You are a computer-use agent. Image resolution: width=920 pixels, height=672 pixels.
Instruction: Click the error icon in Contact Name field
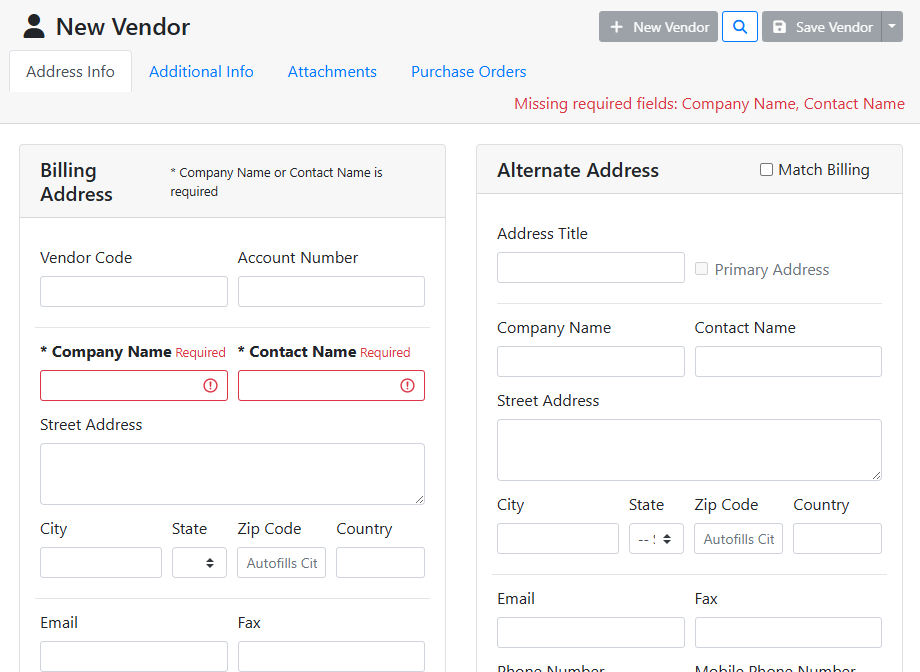(x=407, y=386)
